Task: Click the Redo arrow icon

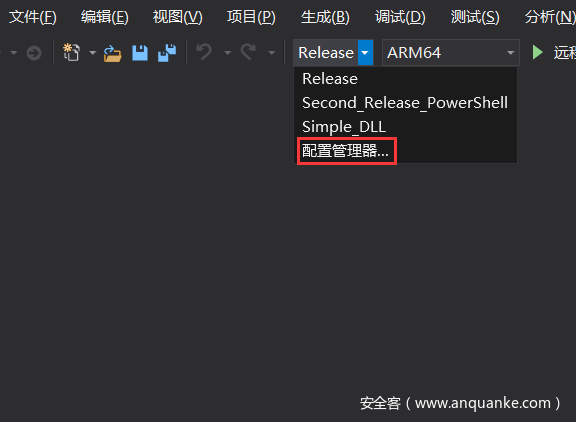Action: (x=248, y=52)
